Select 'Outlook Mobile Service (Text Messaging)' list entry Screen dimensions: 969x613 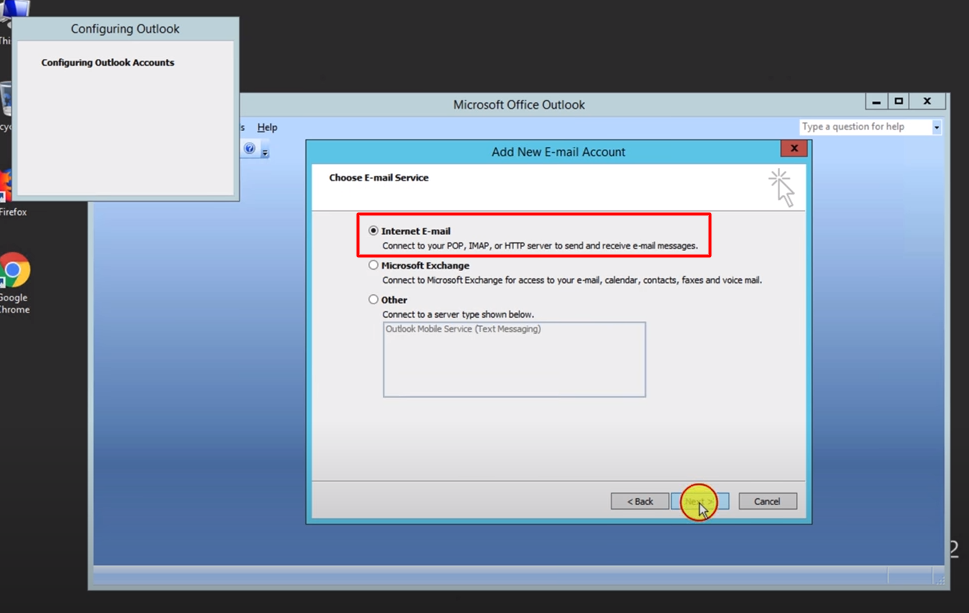pos(463,329)
